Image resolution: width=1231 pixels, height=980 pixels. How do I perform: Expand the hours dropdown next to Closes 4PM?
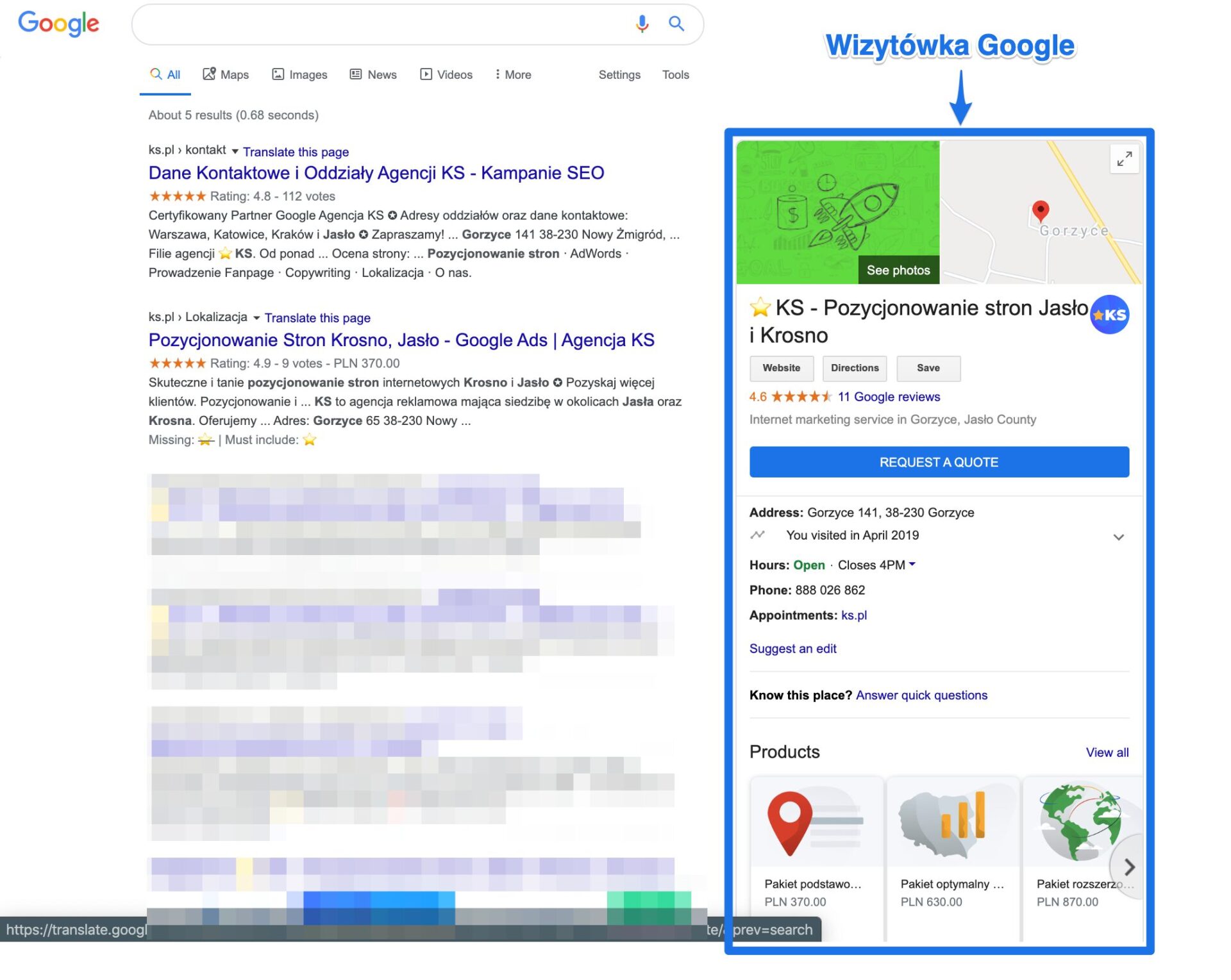[912, 565]
